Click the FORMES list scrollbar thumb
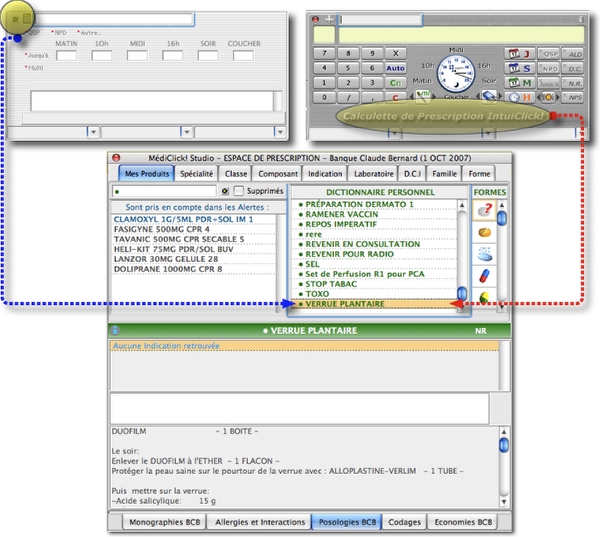The image size is (600, 537). (x=502, y=218)
